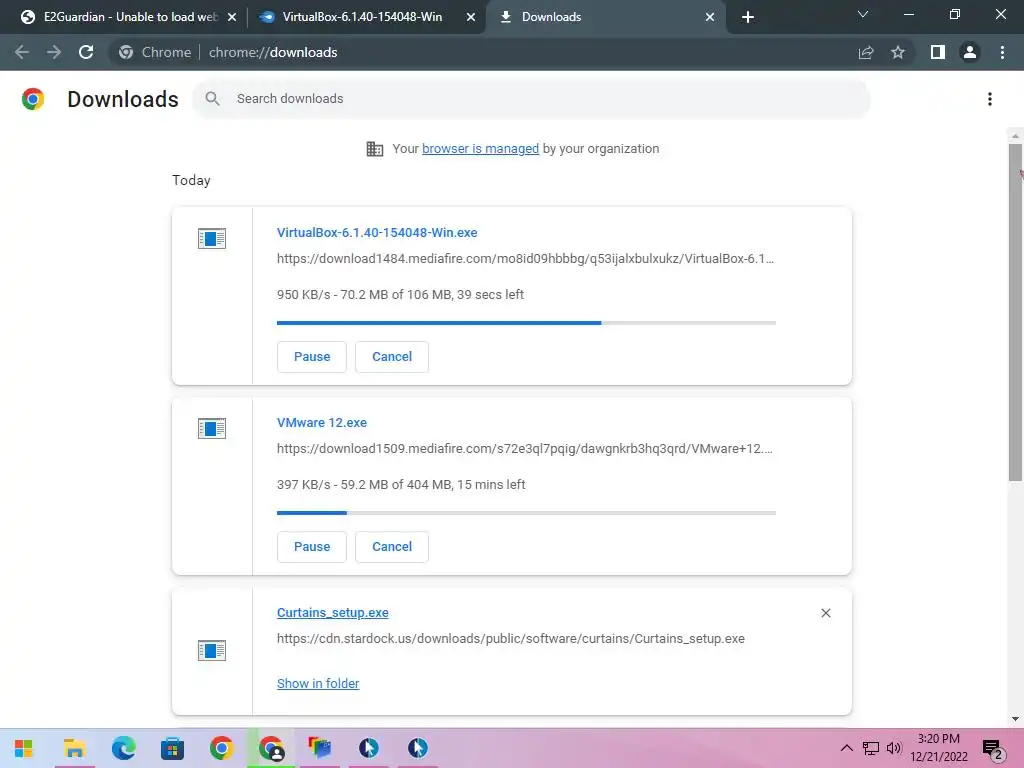The height and width of the screenshot is (768, 1024).
Task: Close the VirtualBox tab
Action: (x=470, y=17)
